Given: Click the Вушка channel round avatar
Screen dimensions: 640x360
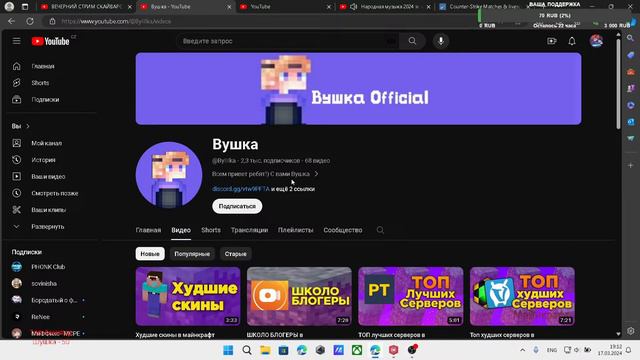Looking at the screenshot, I should [x=169, y=175].
